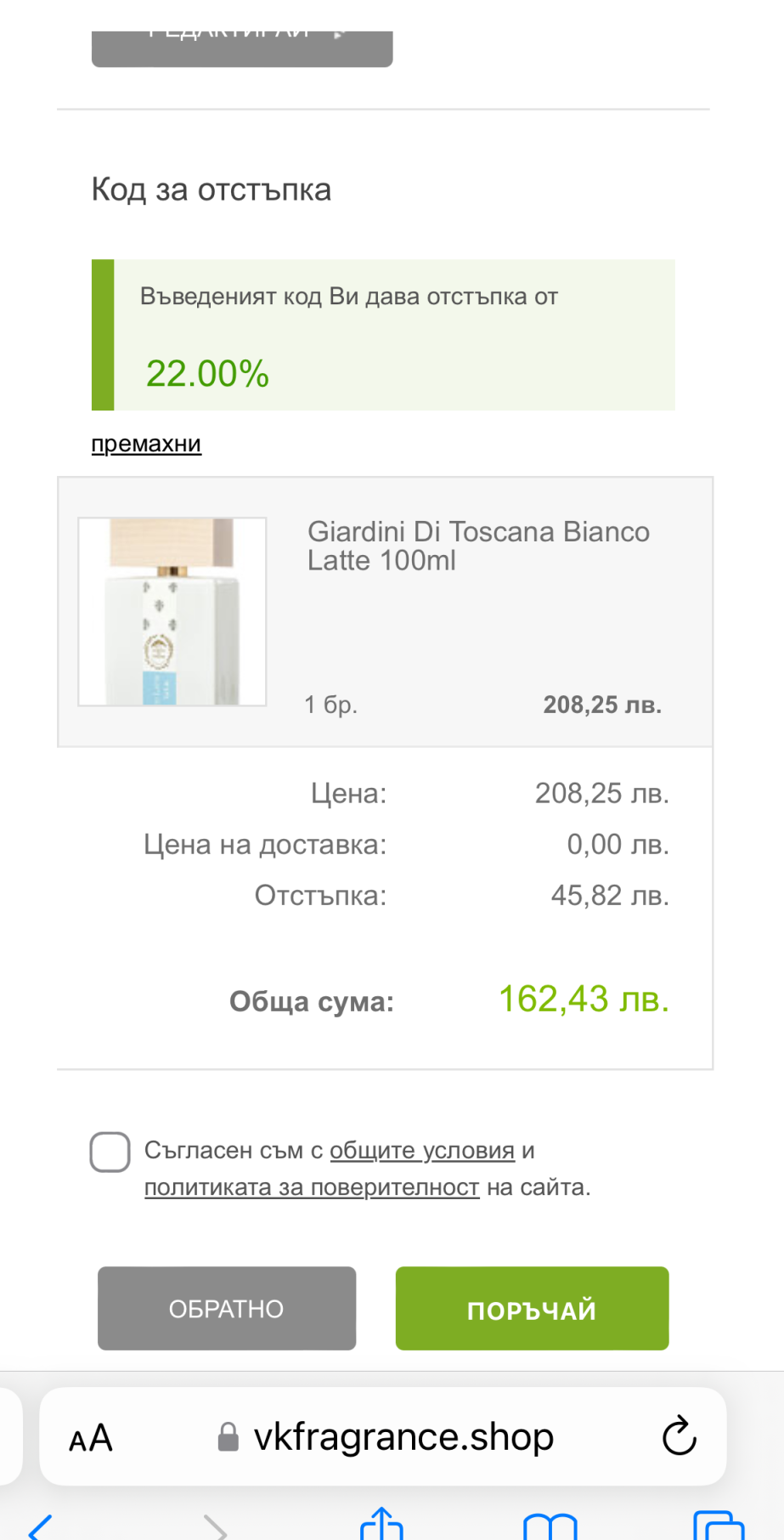Open the Safari tabs overview
The width and height of the screenshot is (784, 1540).
[718, 1526]
